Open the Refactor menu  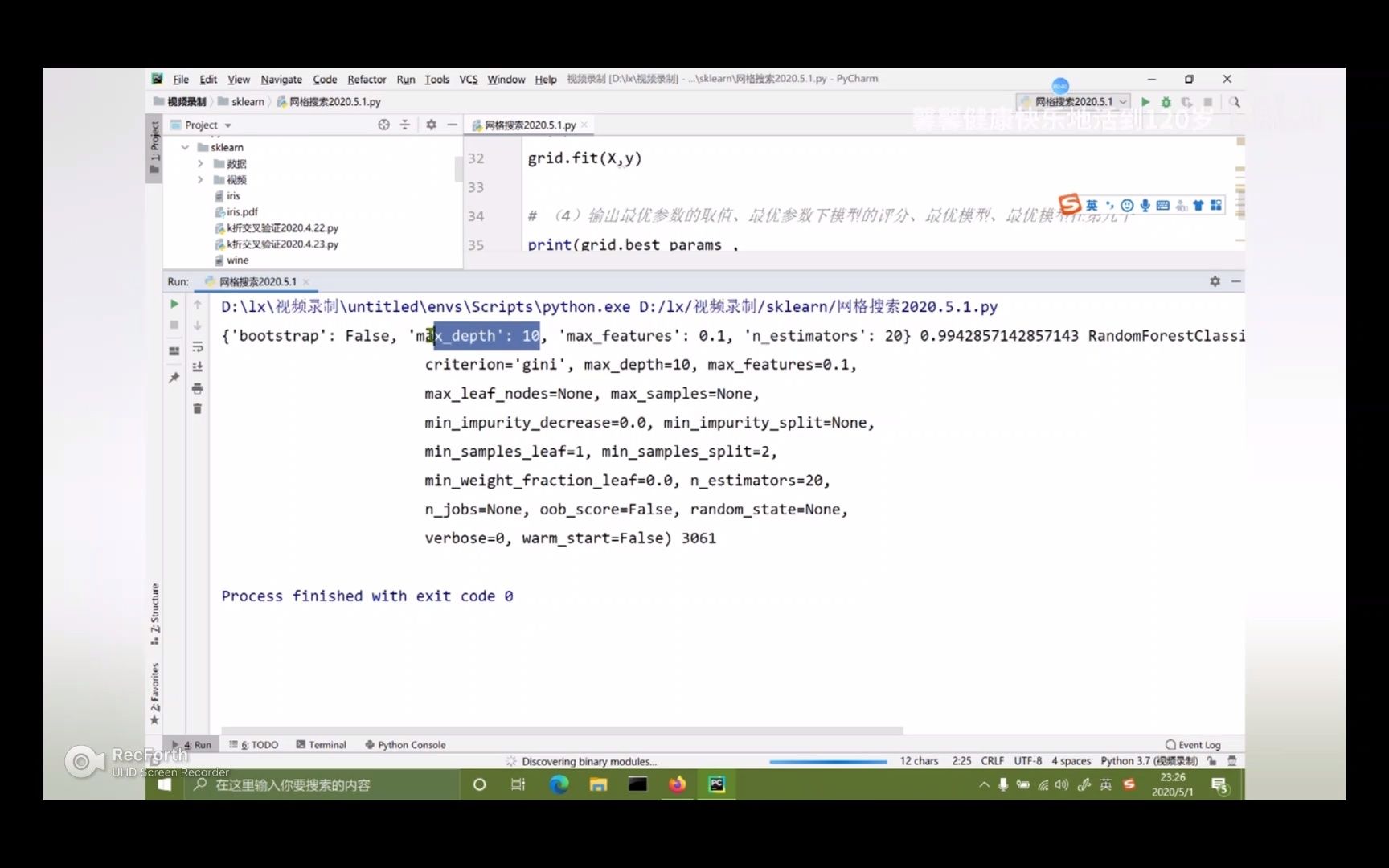tap(367, 79)
